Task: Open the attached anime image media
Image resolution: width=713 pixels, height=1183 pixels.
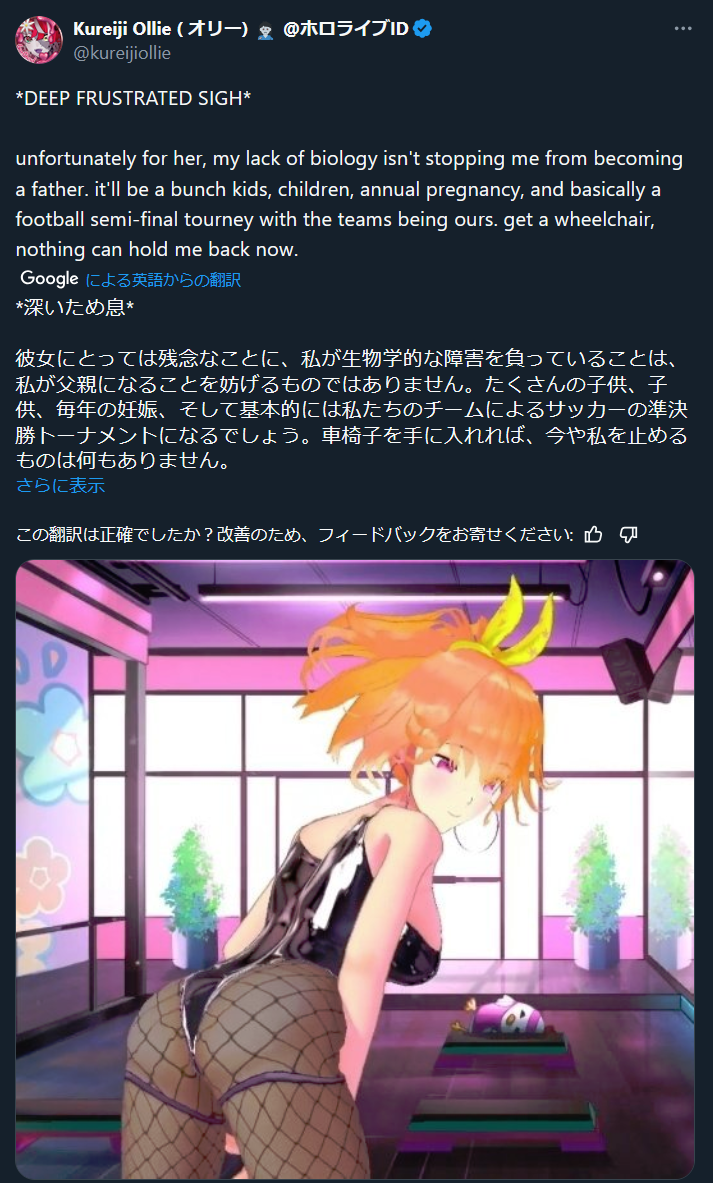Action: (355, 868)
